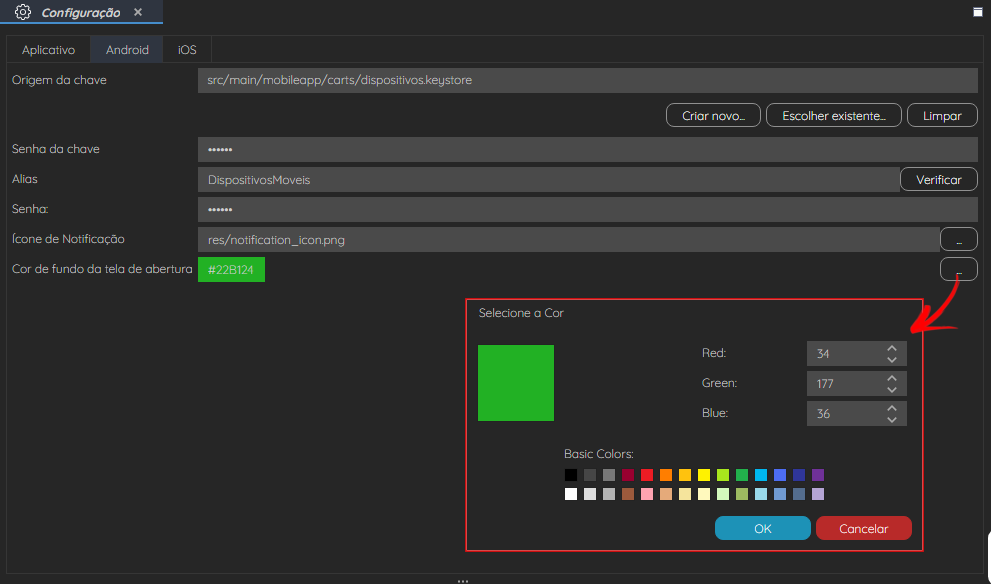Viewport: 991px width, 584px height.
Task: Click the Configuração gear icon
Action: pyautogui.click(x=23, y=12)
